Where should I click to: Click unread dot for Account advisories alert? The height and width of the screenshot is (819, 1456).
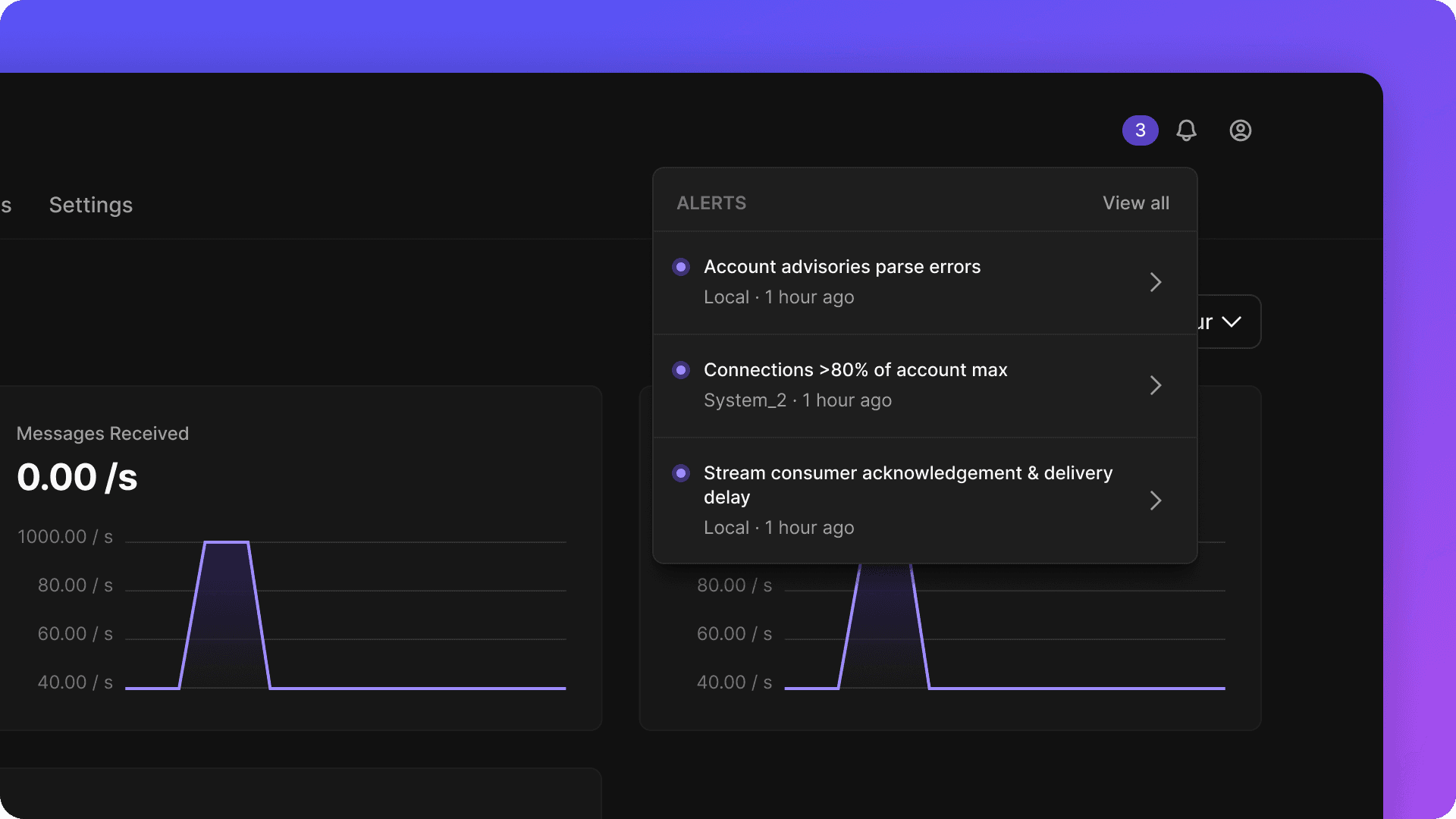(680, 267)
